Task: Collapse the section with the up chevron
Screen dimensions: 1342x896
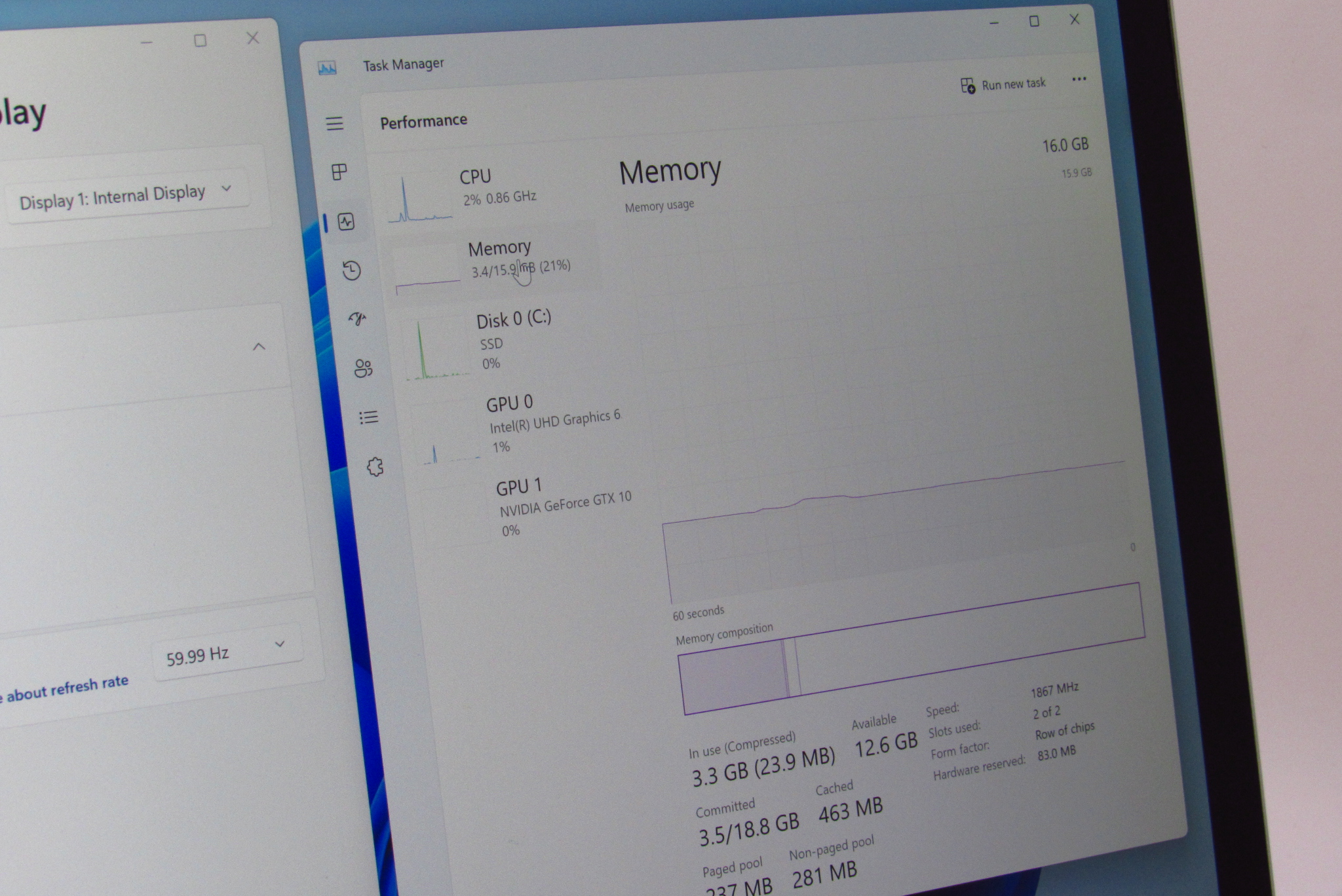Action: [x=259, y=346]
